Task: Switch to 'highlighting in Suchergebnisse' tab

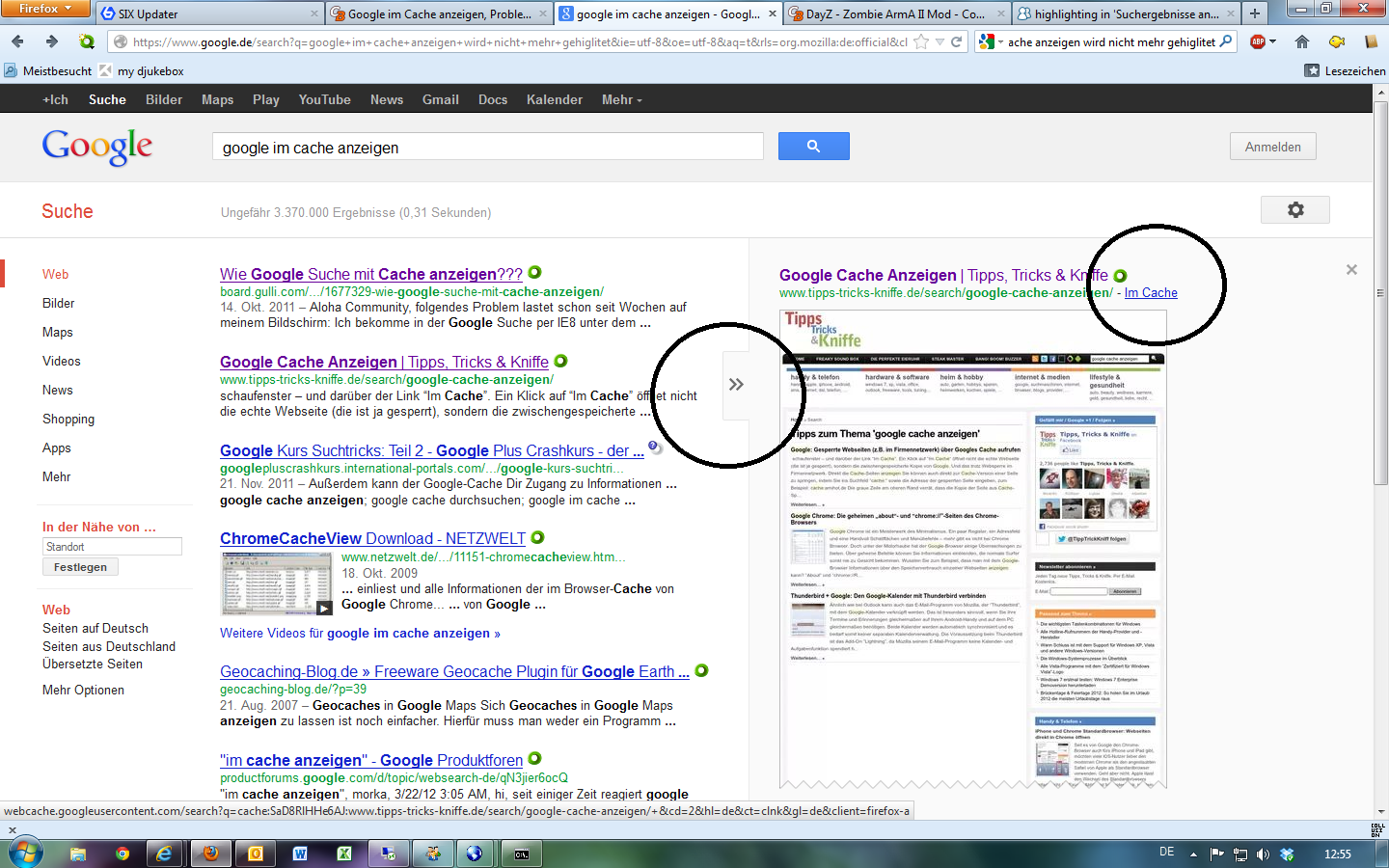Action: point(1126,14)
